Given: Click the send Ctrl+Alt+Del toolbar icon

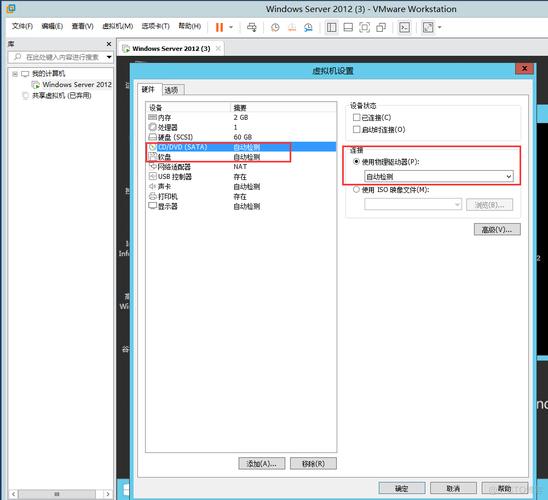Looking at the screenshot, I should tap(252, 27).
